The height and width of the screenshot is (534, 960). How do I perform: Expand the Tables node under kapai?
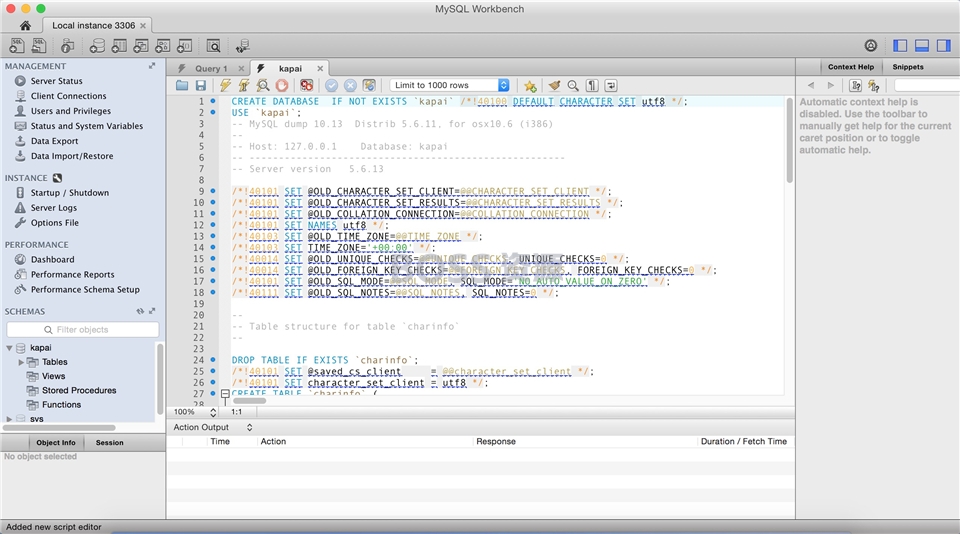(21, 362)
